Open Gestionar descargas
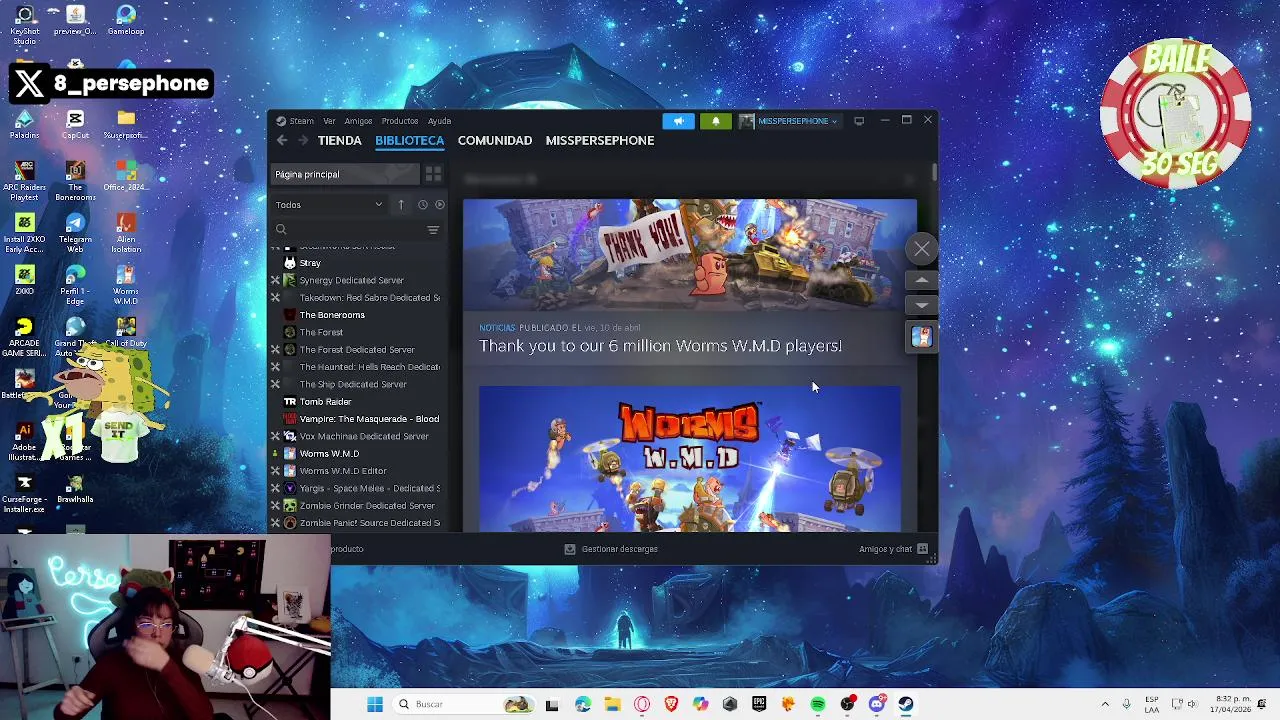The image size is (1280, 720). click(x=611, y=549)
